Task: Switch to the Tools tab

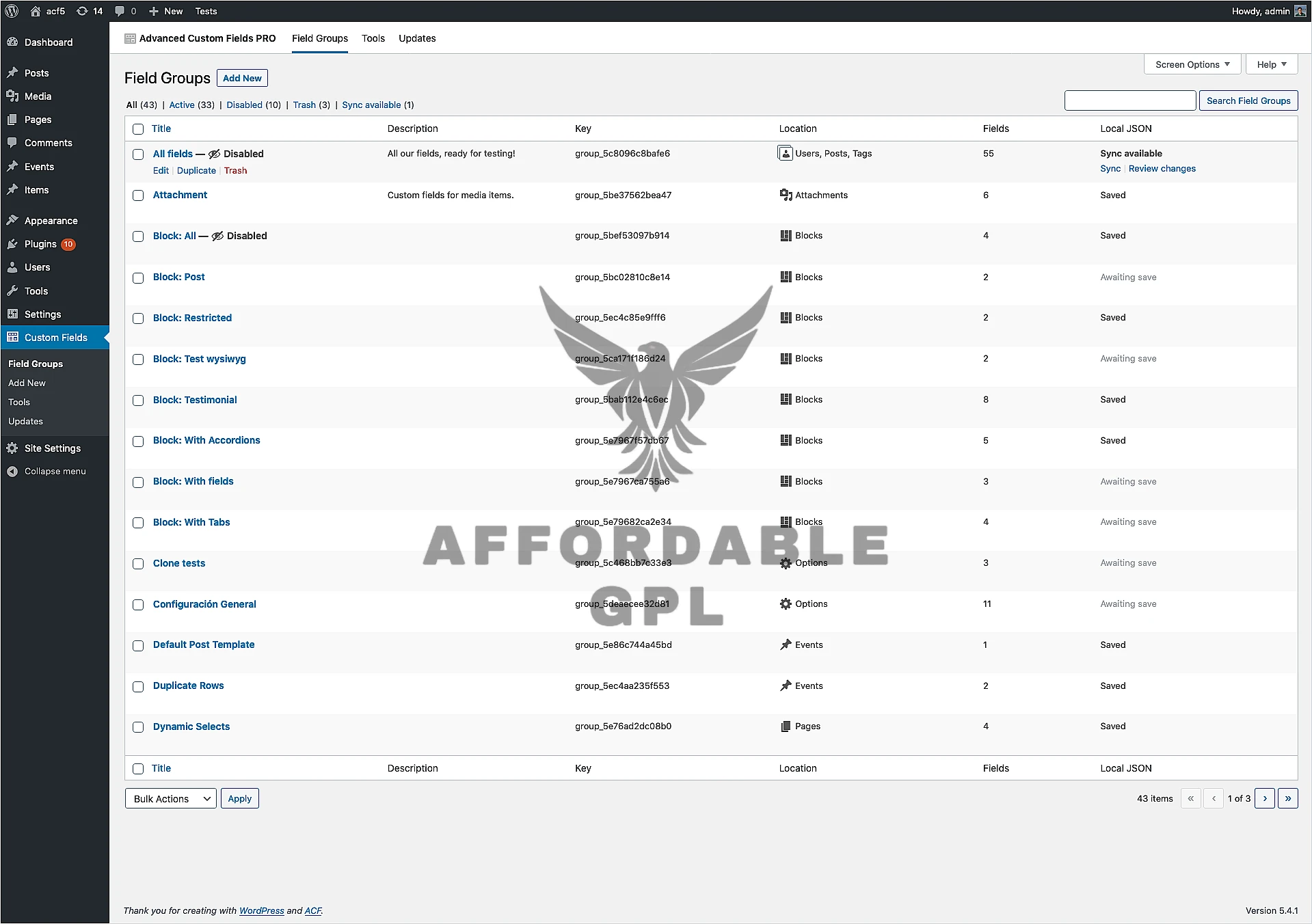Action: (x=373, y=38)
